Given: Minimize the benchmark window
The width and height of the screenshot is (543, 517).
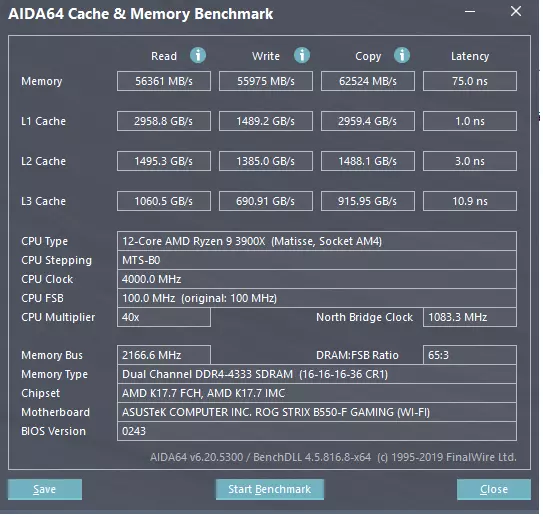Looking at the screenshot, I should (470, 11).
